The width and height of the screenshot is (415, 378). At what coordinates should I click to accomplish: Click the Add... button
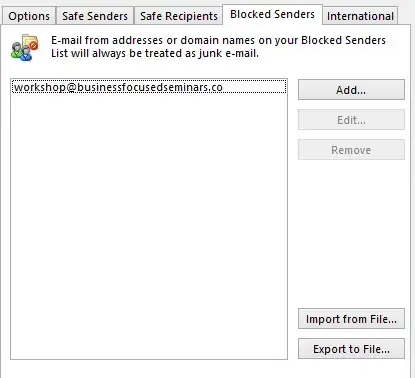[351, 90]
